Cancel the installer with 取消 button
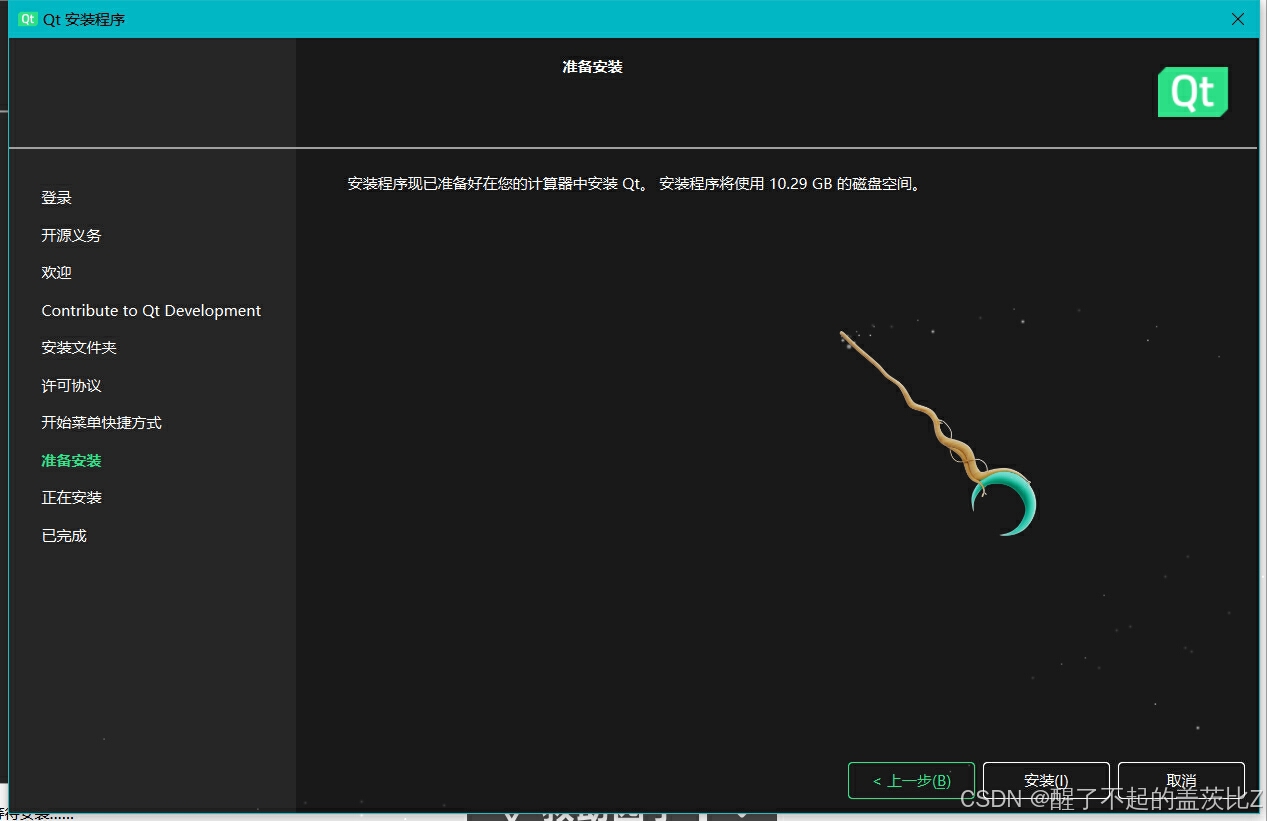Image resolution: width=1267 pixels, height=821 pixels. 1181,780
